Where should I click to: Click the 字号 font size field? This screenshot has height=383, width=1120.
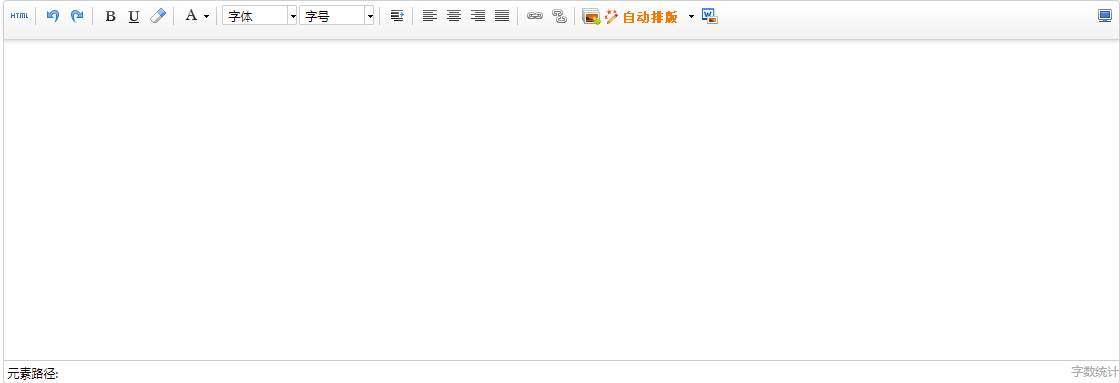point(332,16)
